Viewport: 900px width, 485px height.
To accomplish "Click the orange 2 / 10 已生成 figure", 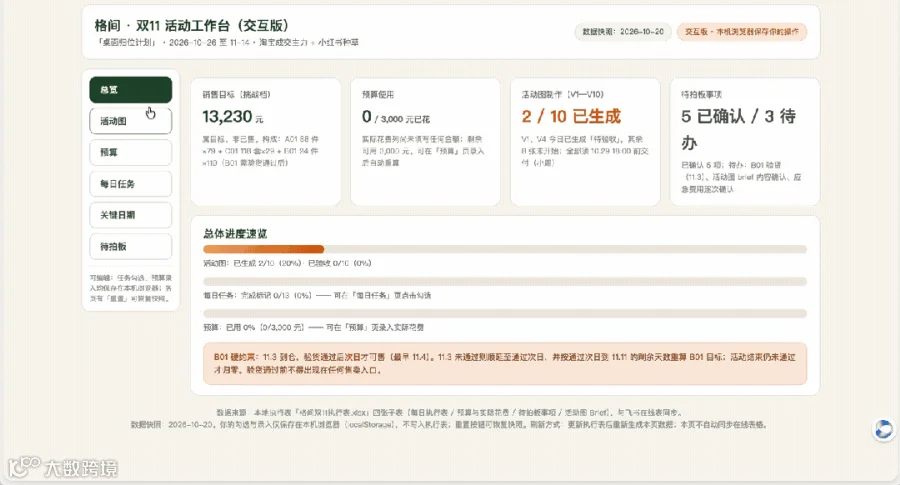I will [571, 117].
